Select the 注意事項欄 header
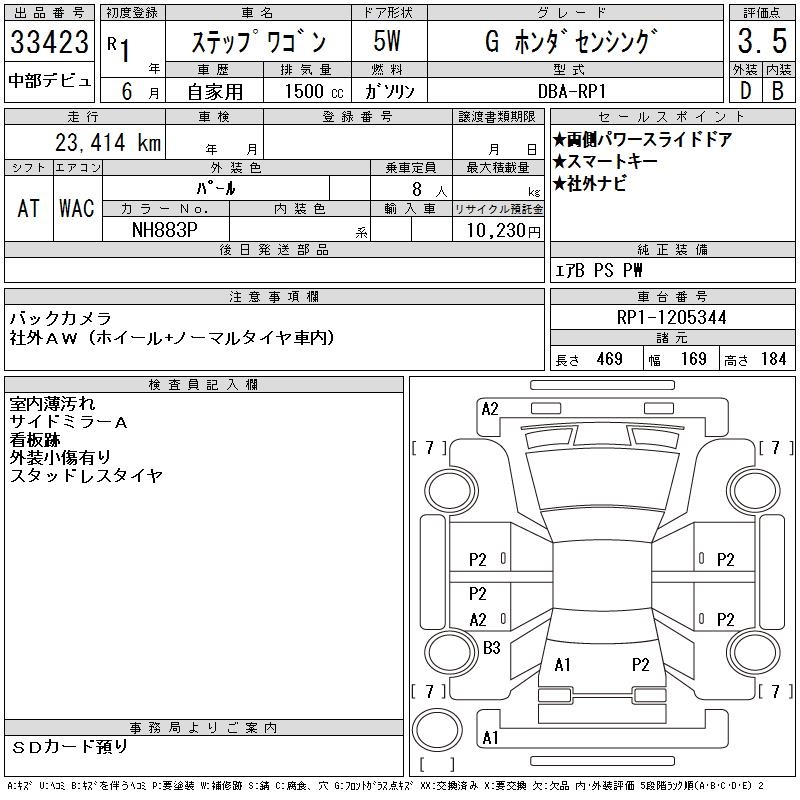 (x=274, y=296)
